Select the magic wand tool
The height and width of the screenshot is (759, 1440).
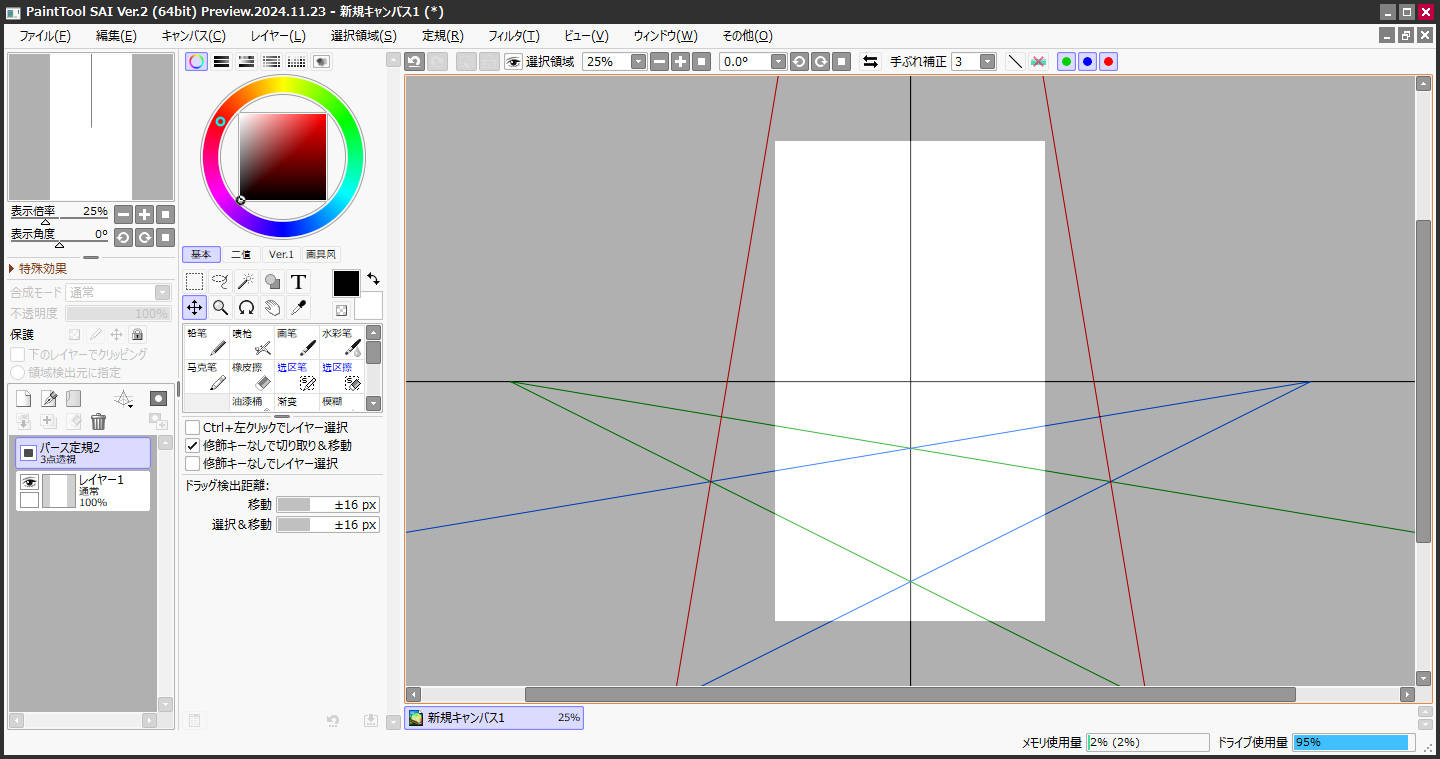tap(246, 282)
